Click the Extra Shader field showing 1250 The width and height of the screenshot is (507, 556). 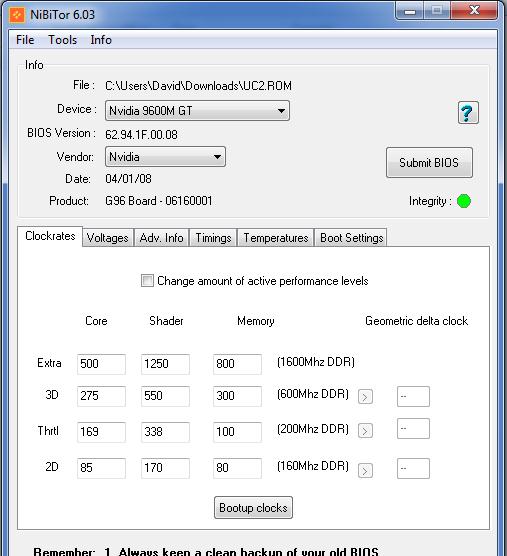tap(165, 364)
